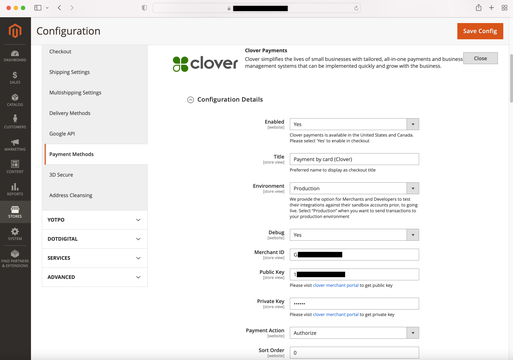Click the Safari address bar
Viewport: 513px width, 360px height.
tap(256, 8)
